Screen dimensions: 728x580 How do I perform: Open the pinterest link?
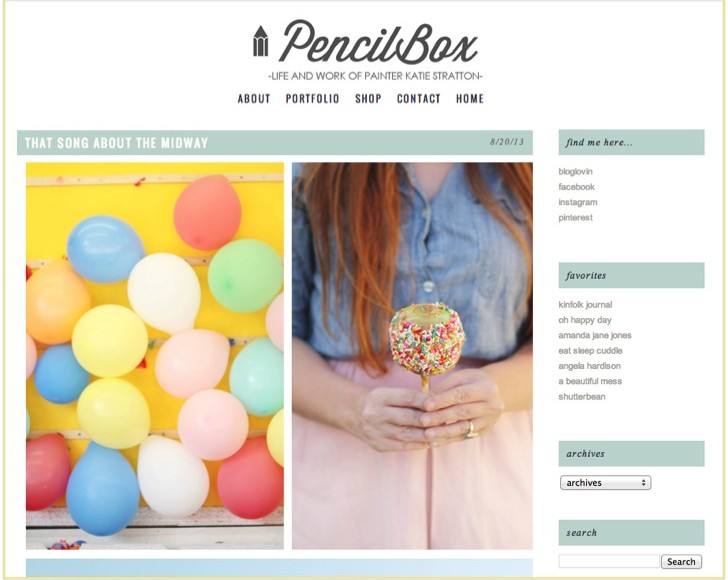(x=575, y=217)
